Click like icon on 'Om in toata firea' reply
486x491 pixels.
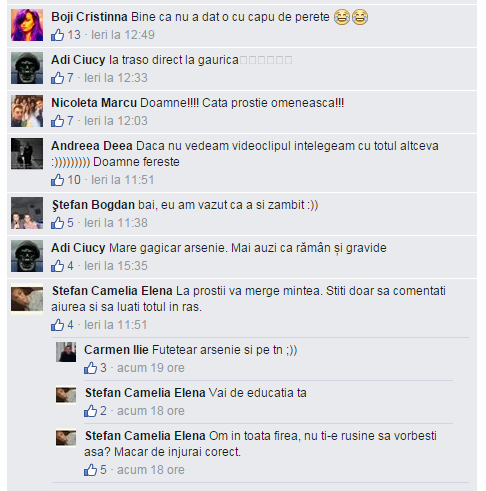coord(90,470)
